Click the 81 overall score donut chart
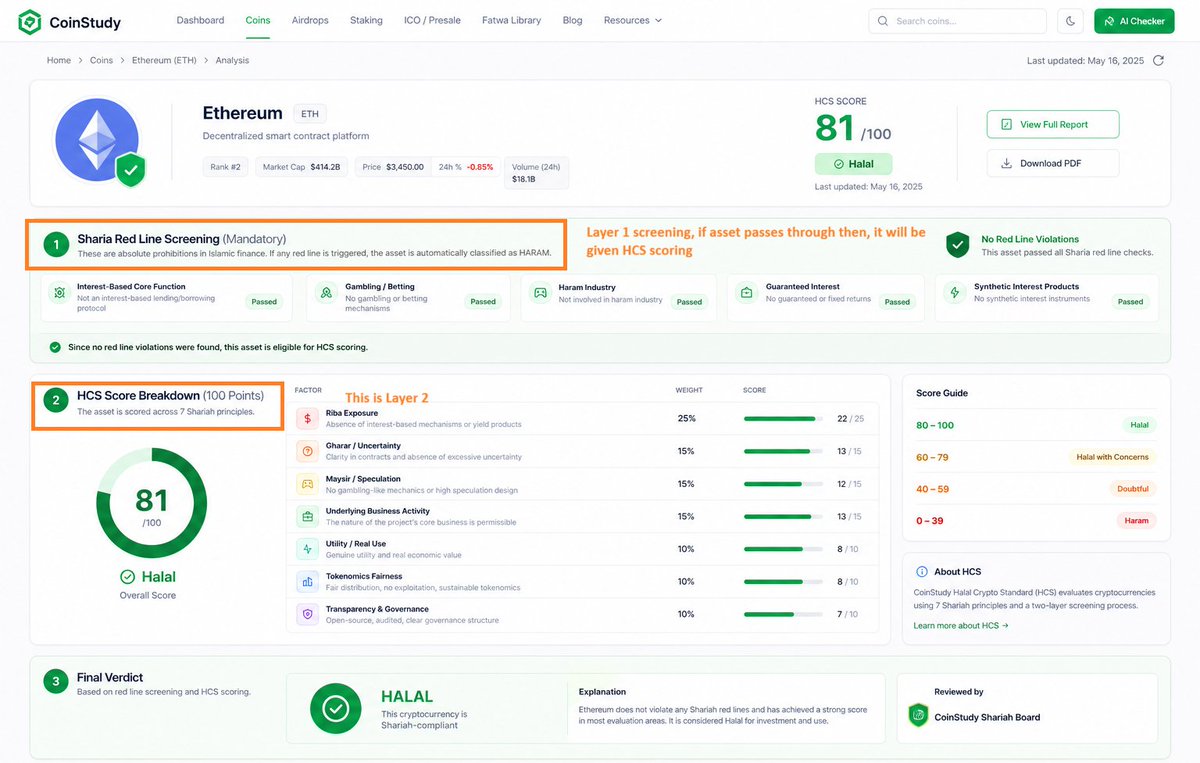1200x763 pixels. (x=152, y=505)
